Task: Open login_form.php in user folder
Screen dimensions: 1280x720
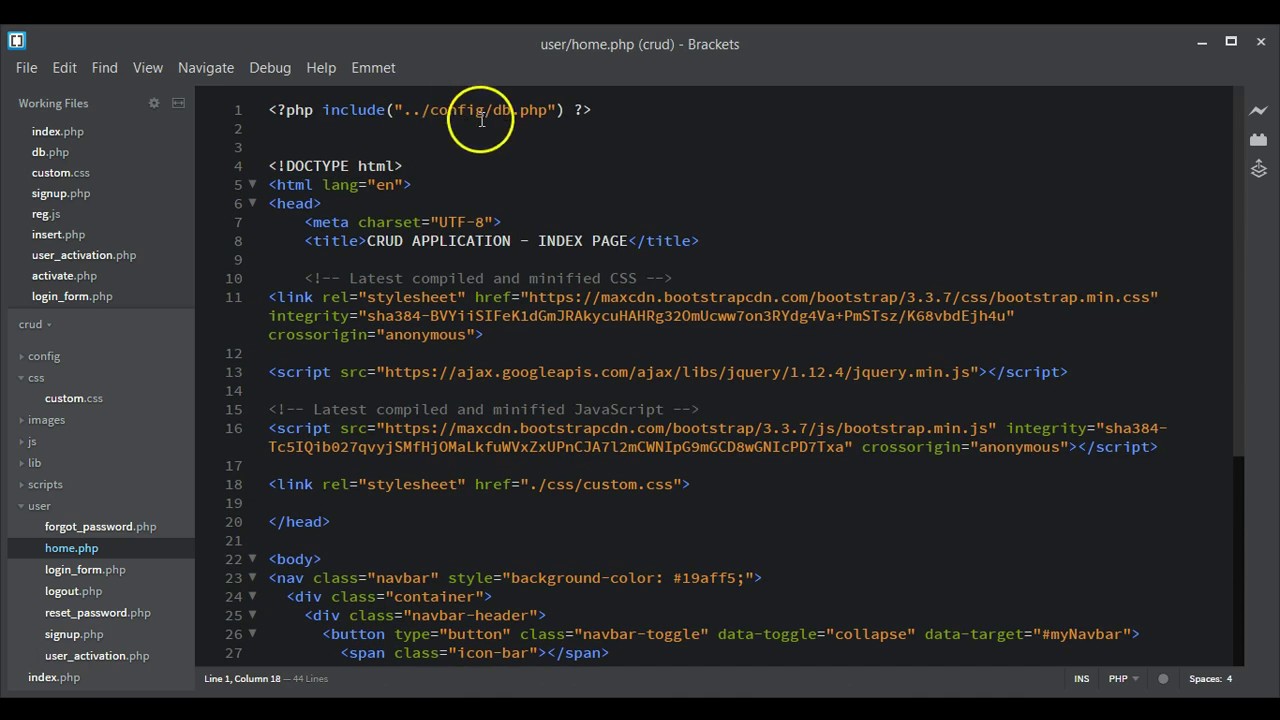Action: 85,570
